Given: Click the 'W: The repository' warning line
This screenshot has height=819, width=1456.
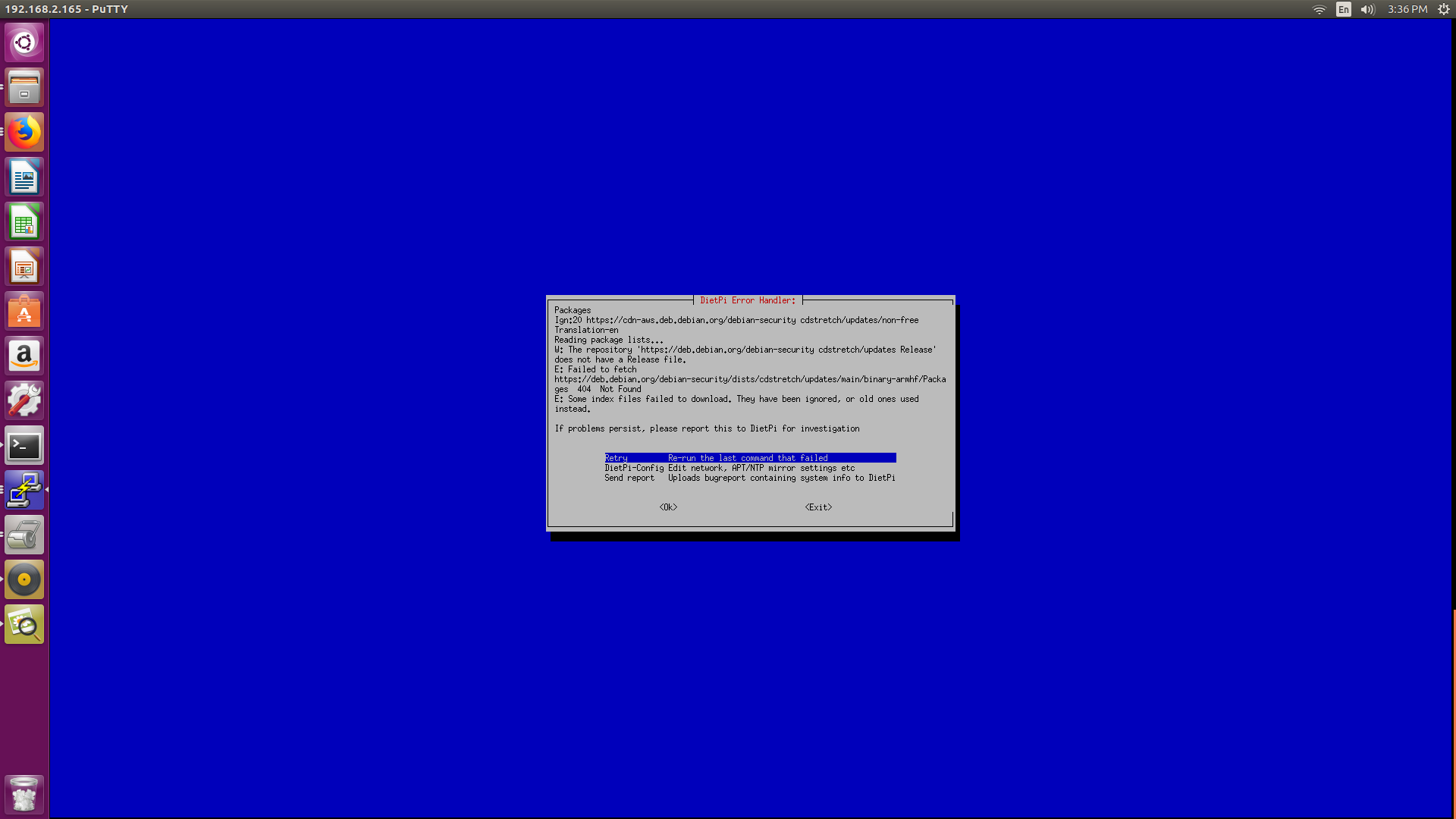Looking at the screenshot, I should (745, 350).
